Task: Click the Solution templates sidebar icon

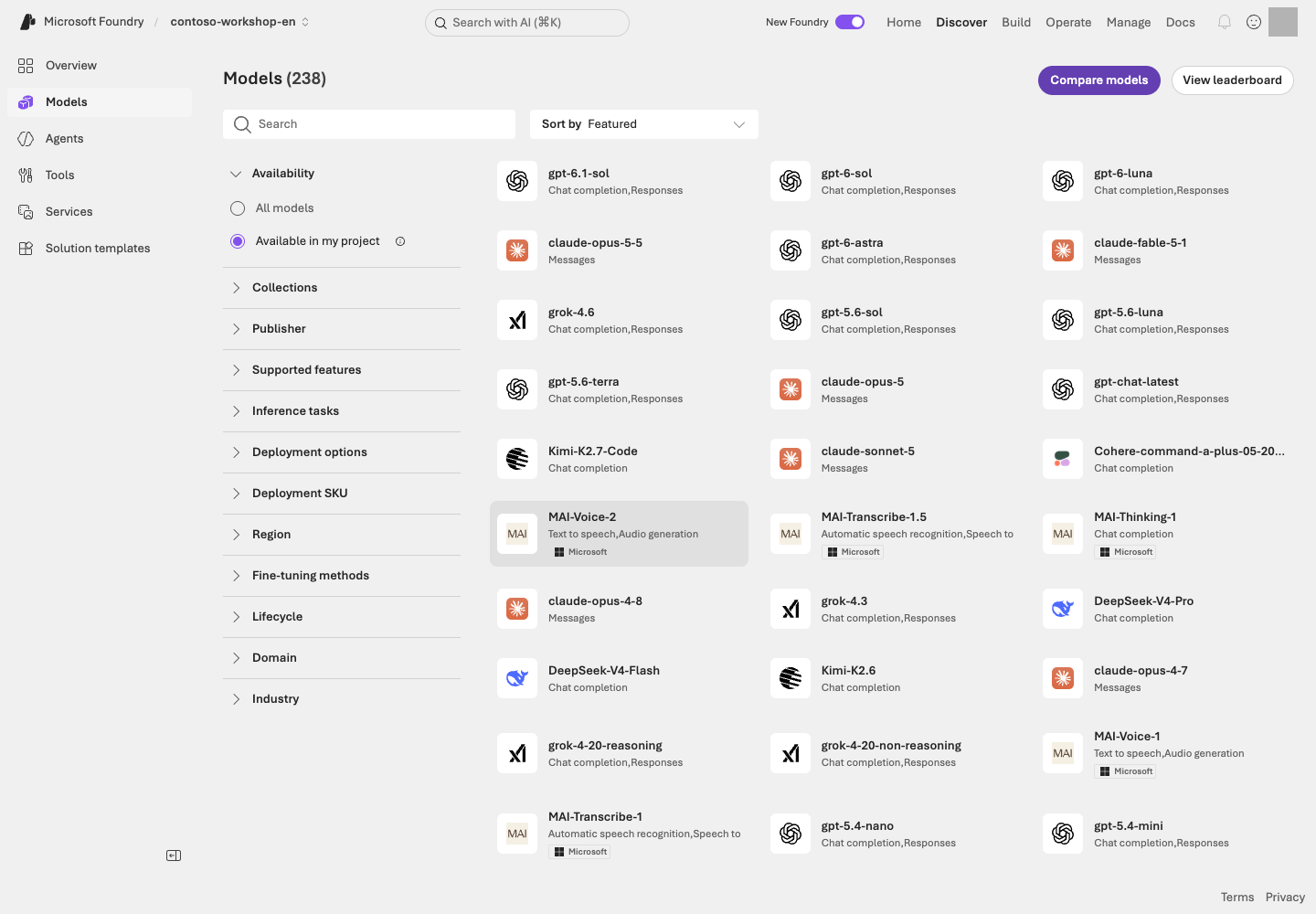Action: click(x=26, y=249)
